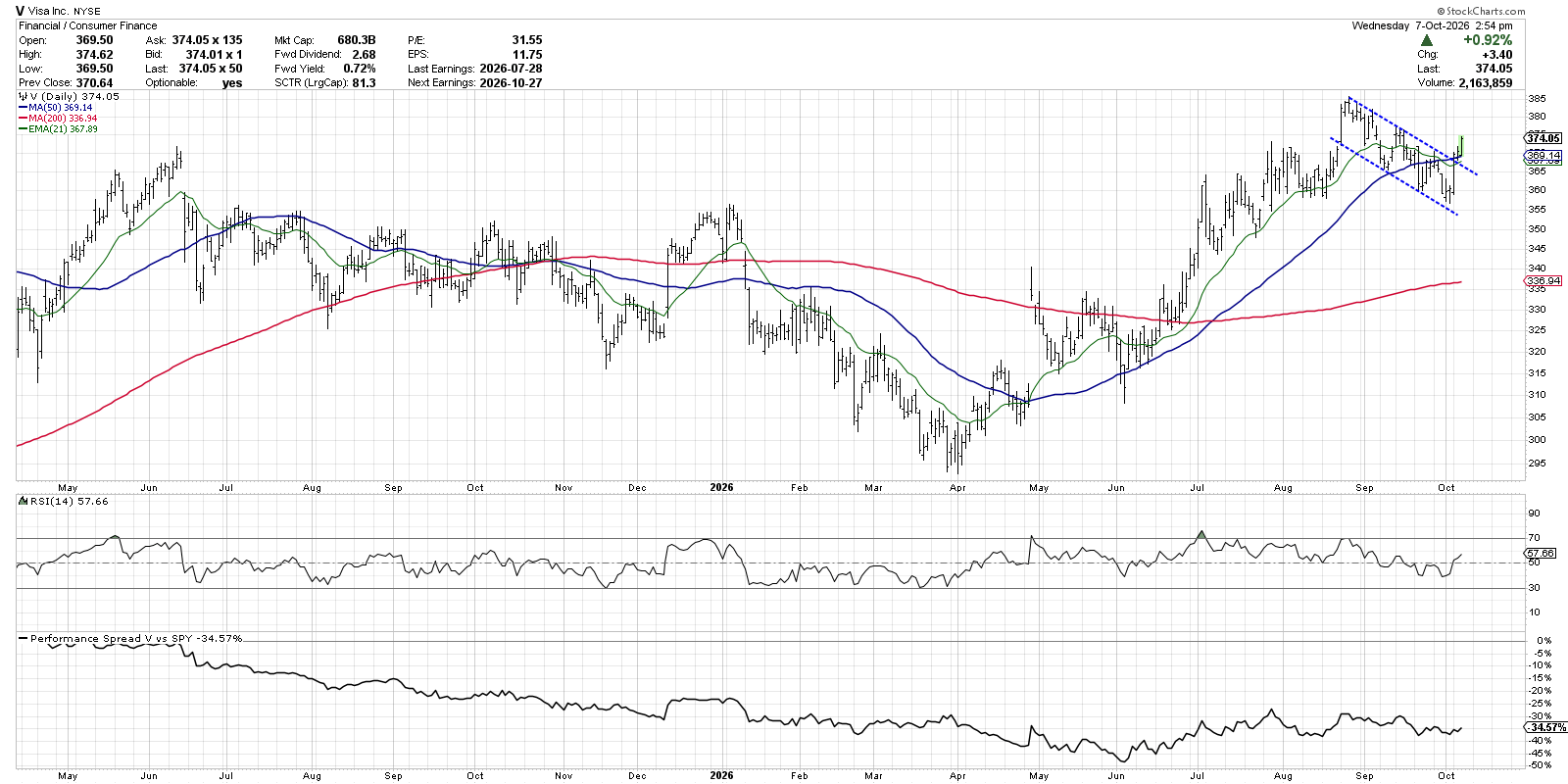The image size is (1568, 784).
Task: Click the Visa Inc. company name
Action: [48, 12]
